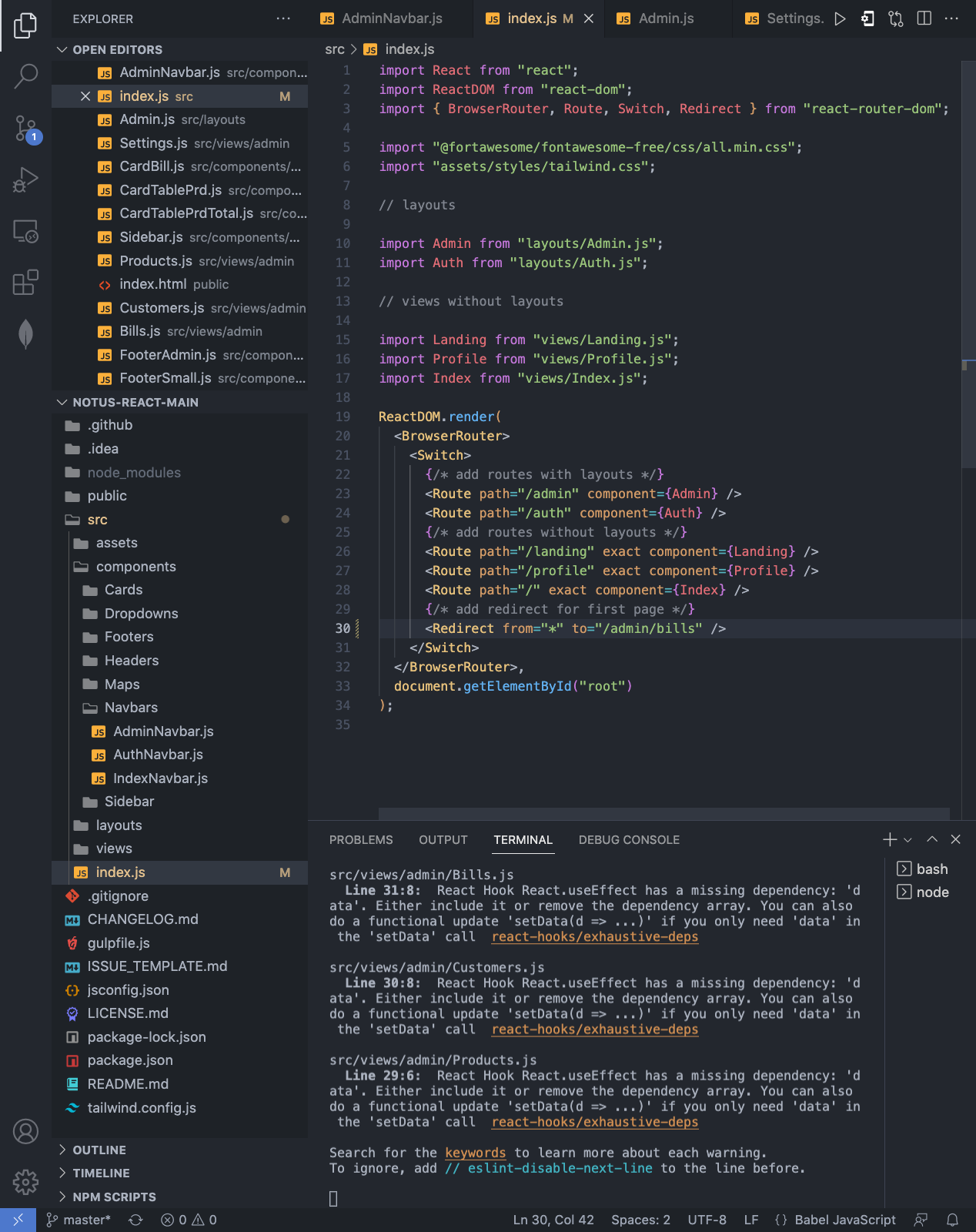The image size is (976, 1232).
Task: Click the git compare icon in editor toolbar
Action: pyautogui.click(x=896, y=18)
